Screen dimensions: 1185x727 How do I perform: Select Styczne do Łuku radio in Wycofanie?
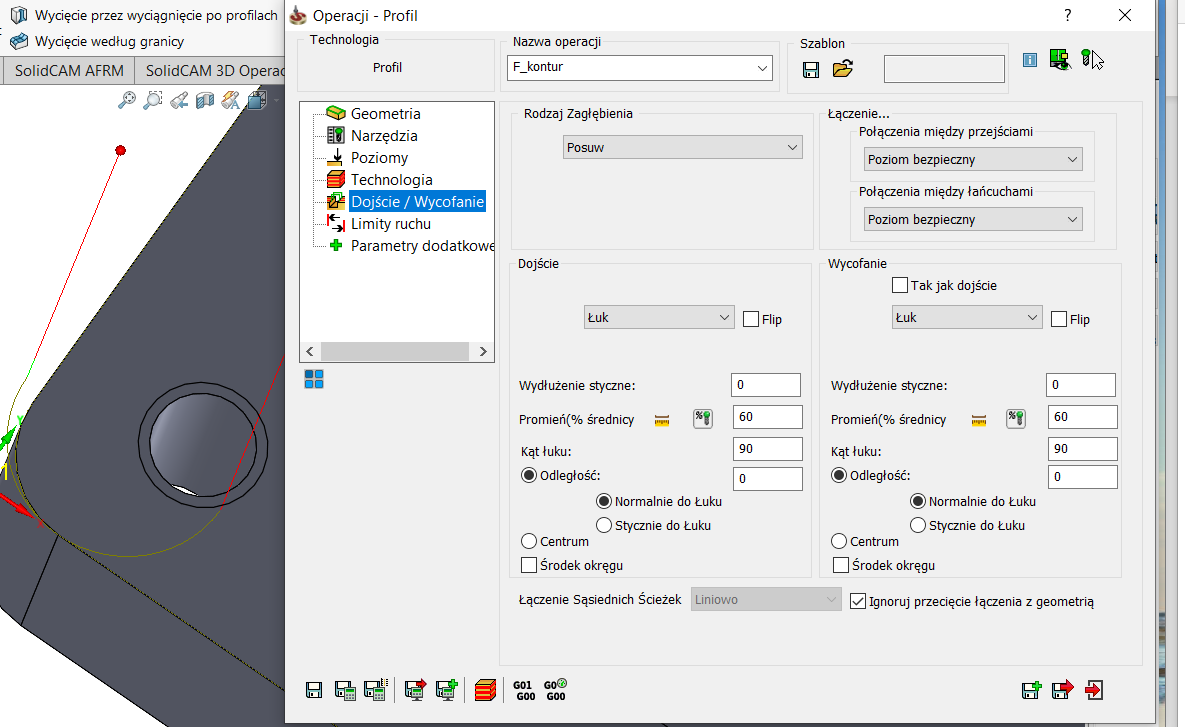pos(917,525)
